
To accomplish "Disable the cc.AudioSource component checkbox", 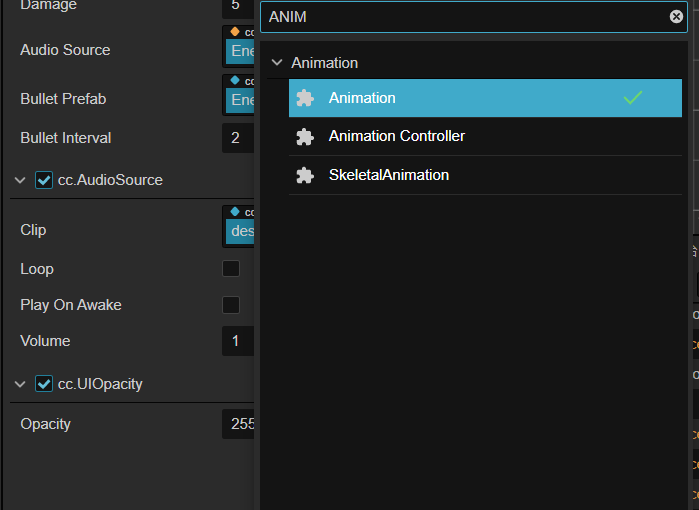I will point(44,180).
